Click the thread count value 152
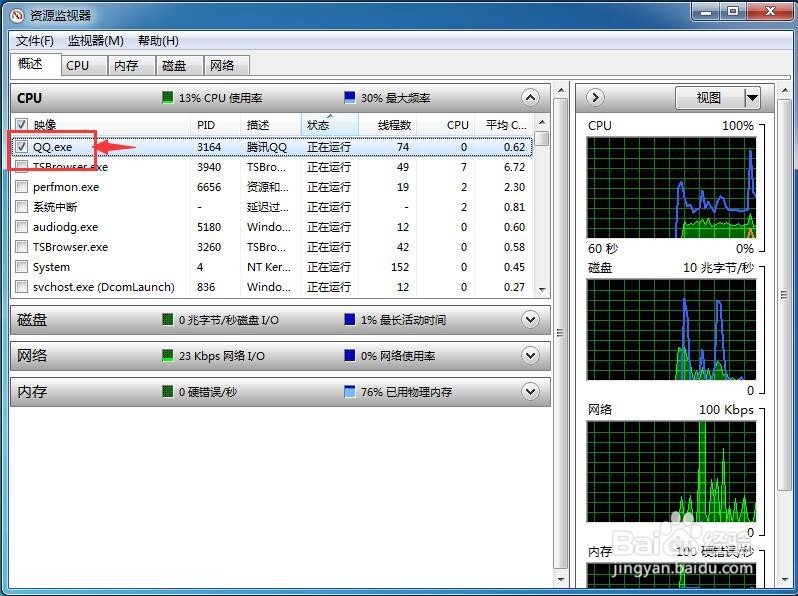The width and height of the screenshot is (798, 596). pos(400,267)
